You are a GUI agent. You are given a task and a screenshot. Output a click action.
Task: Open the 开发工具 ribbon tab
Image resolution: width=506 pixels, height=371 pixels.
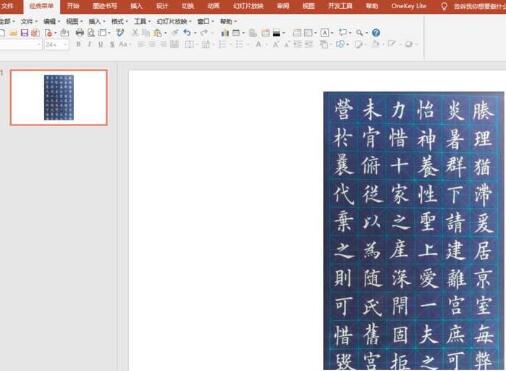tap(340, 6)
